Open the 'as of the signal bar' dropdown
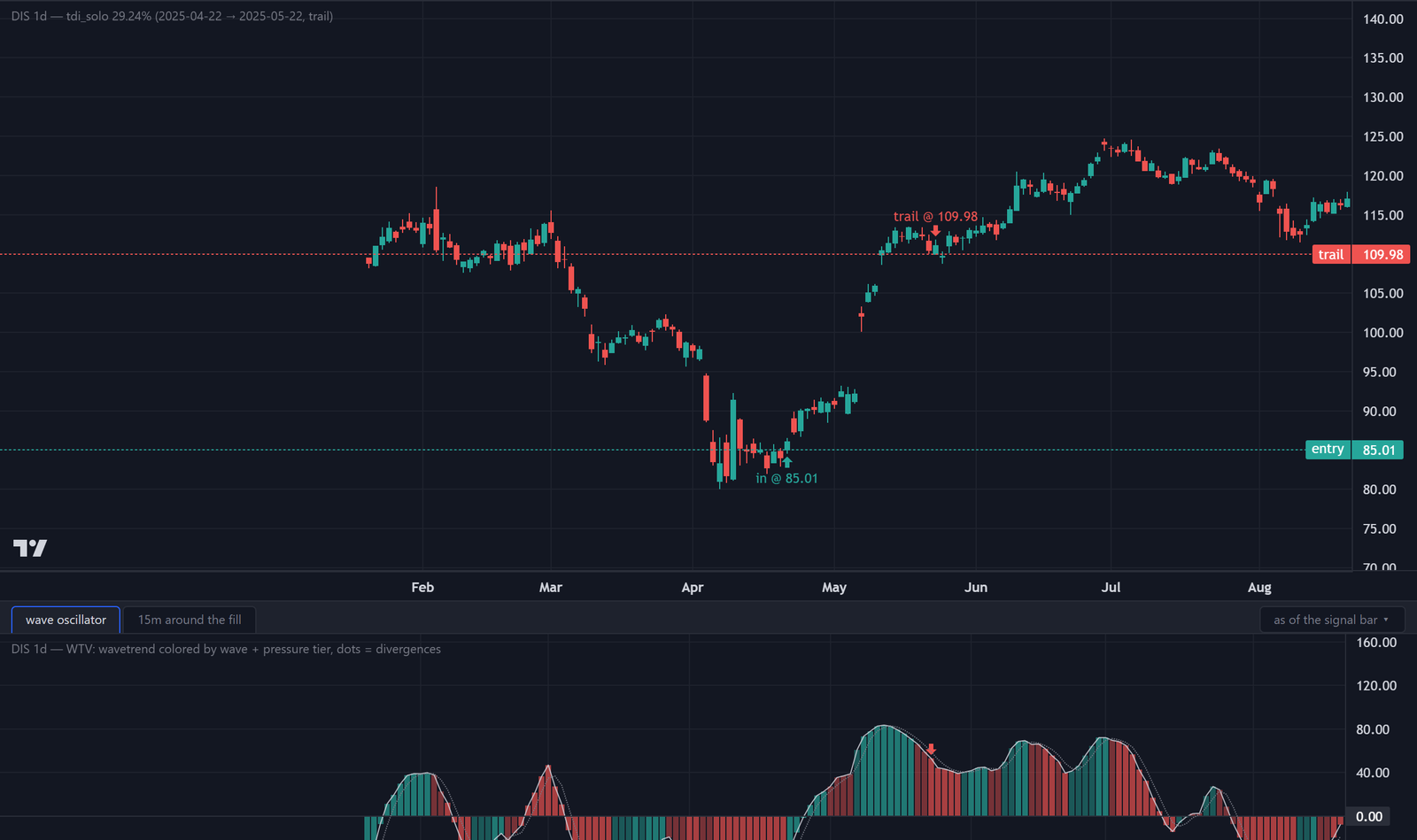Screen dimensions: 1417x840 tap(1332, 620)
